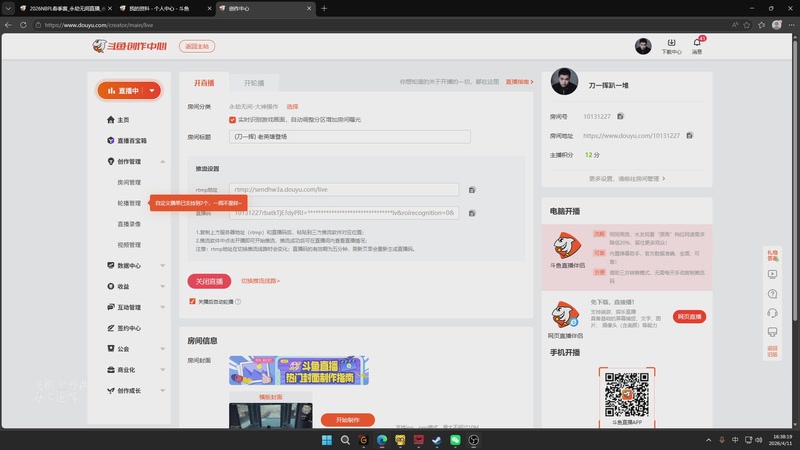Click the video tutorial floating icon
Image resolution: width=800 pixels, height=450 pixels.
pos(772,274)
